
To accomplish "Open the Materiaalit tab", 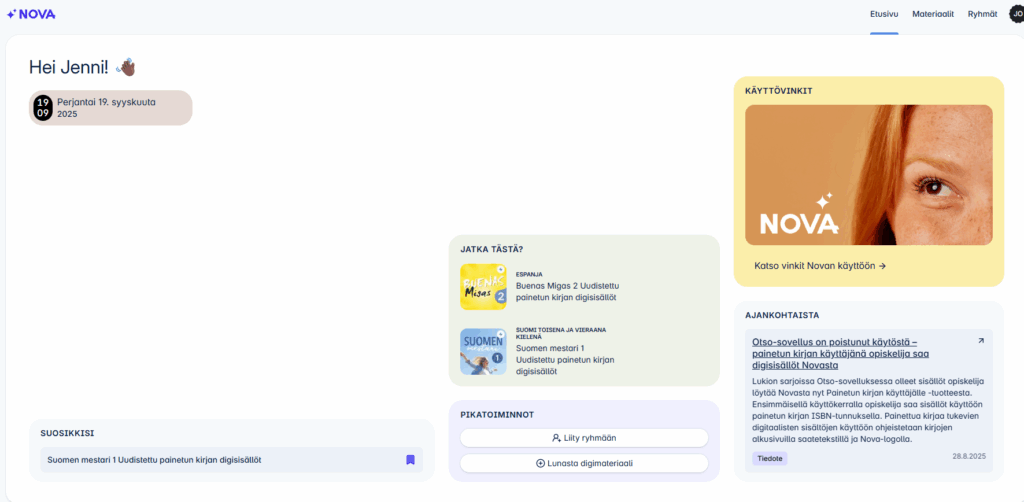I will pos(933,14).
